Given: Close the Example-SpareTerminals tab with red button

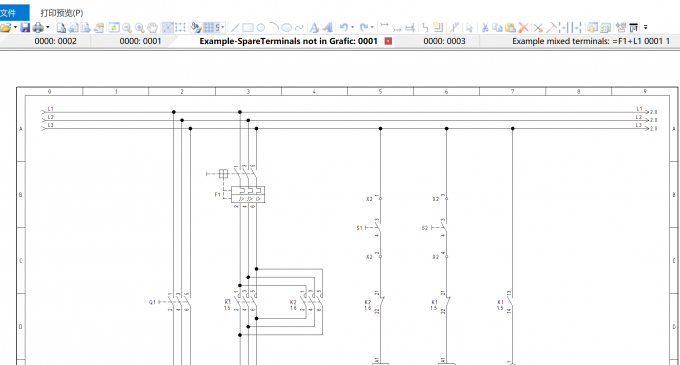Looking at the screenshot, I should point(388,41).
